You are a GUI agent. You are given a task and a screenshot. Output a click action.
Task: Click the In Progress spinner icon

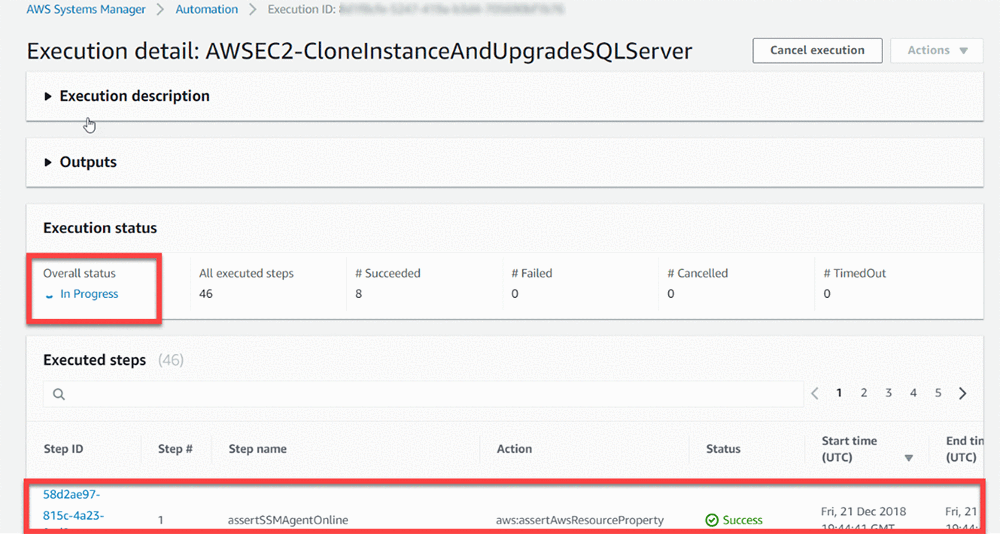tap(49, 295)
